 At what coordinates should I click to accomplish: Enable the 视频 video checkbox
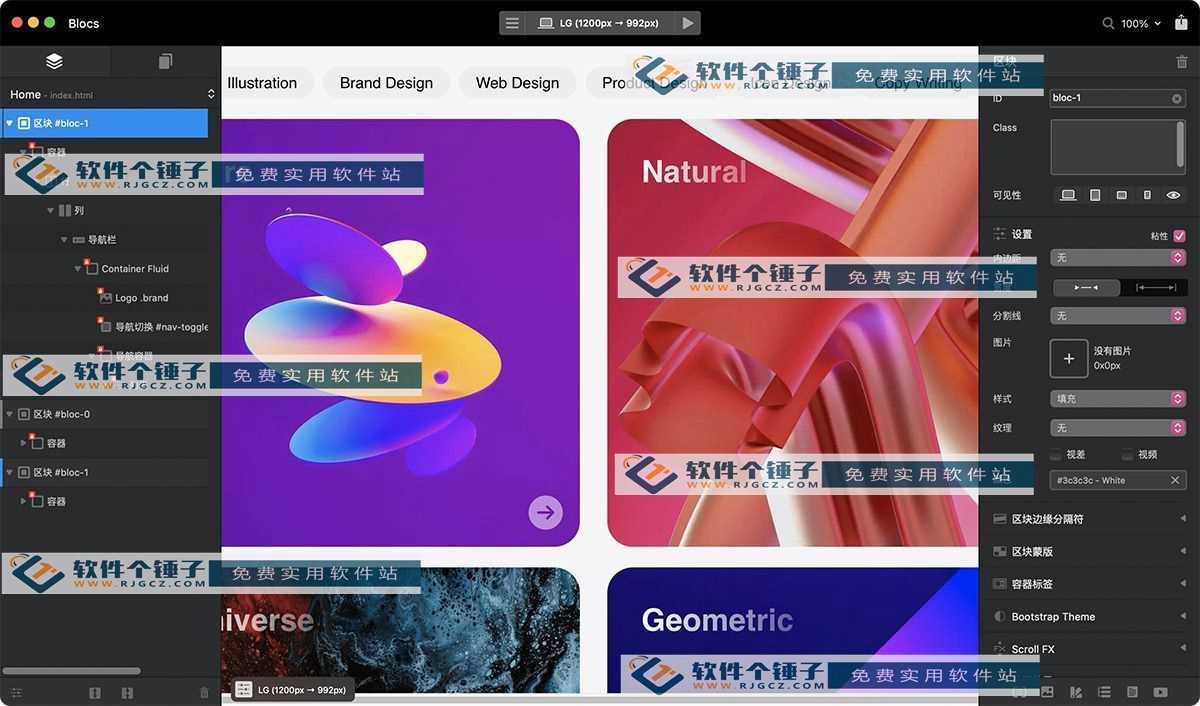tap(1128, 455)
